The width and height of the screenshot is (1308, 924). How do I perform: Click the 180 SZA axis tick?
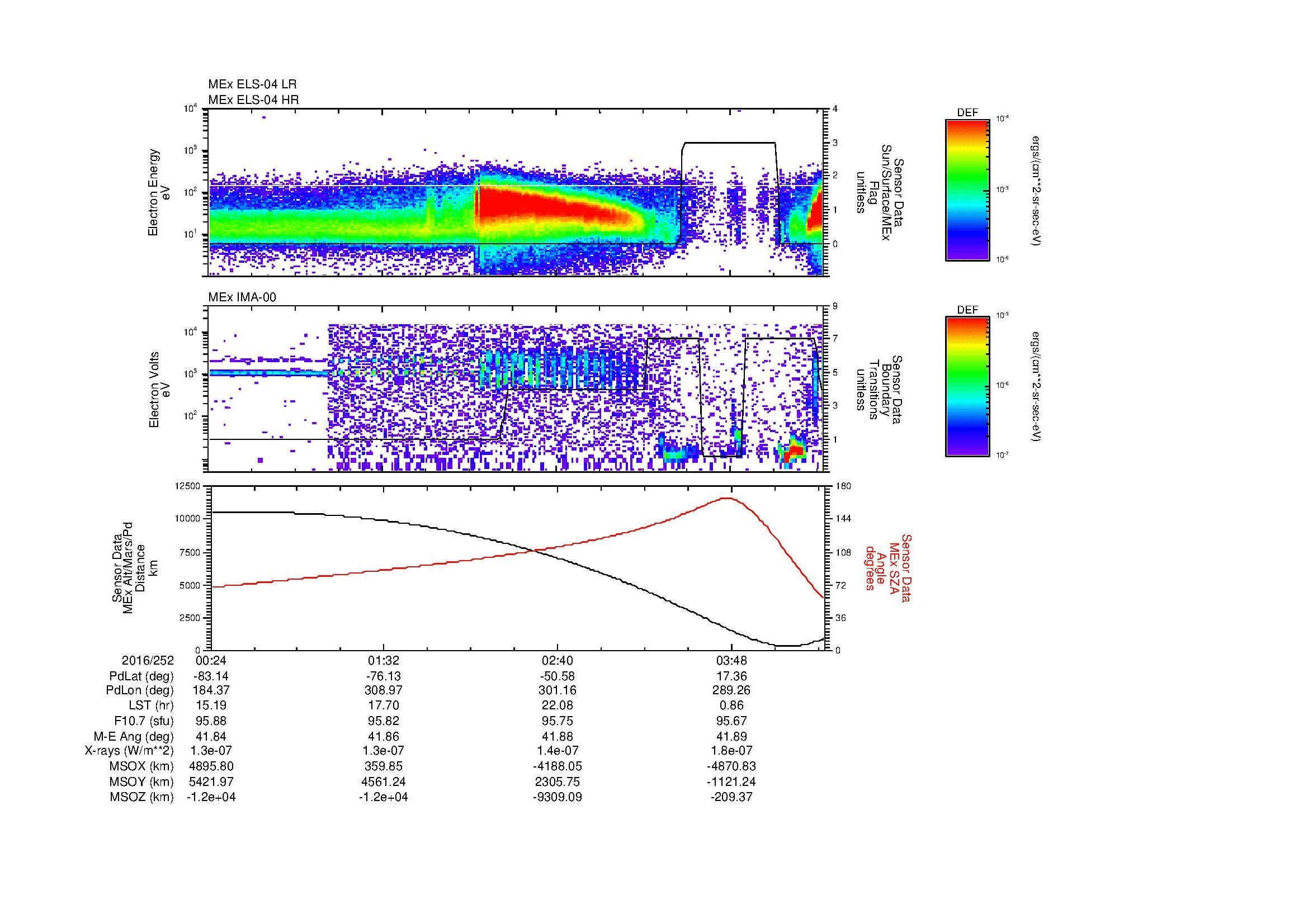coord(844,486)
